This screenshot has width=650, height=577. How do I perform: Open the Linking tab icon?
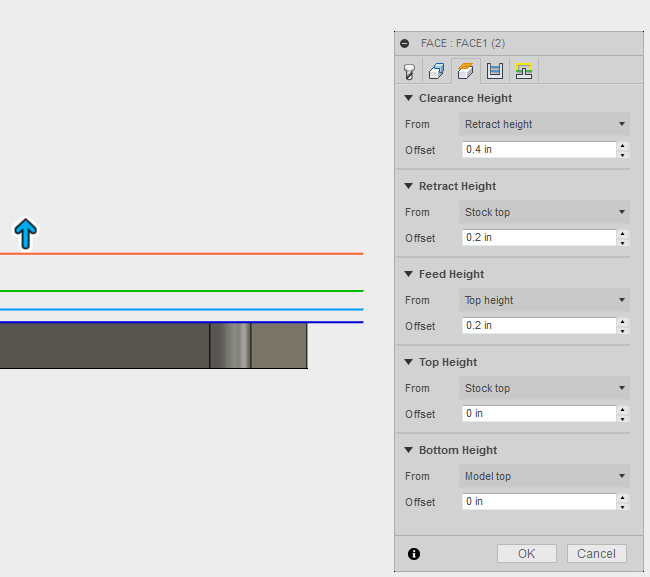pyautogui.click(x=524, y=71)
